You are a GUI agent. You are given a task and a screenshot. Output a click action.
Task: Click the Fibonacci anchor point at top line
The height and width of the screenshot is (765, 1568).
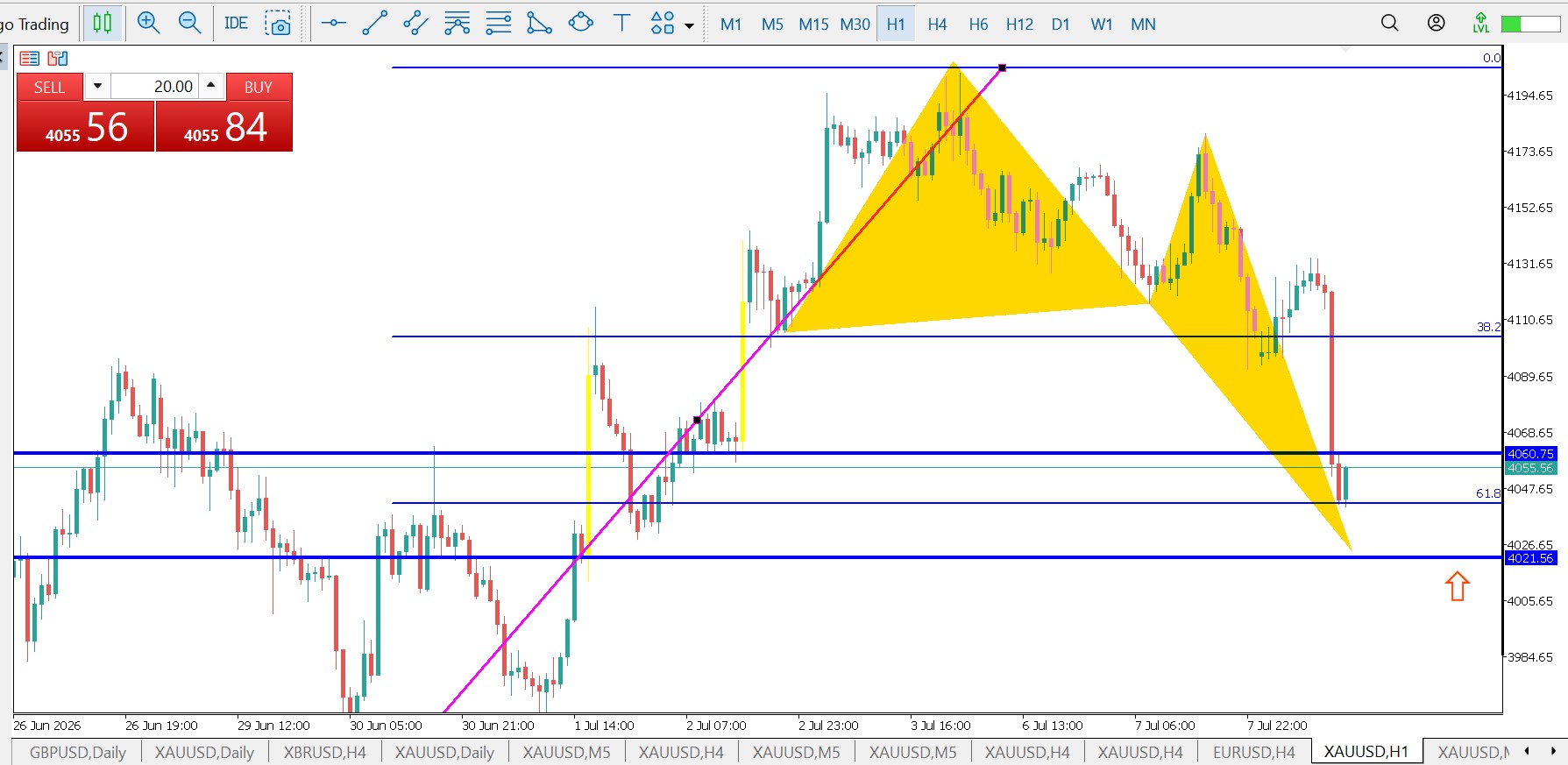[1002, 67]
